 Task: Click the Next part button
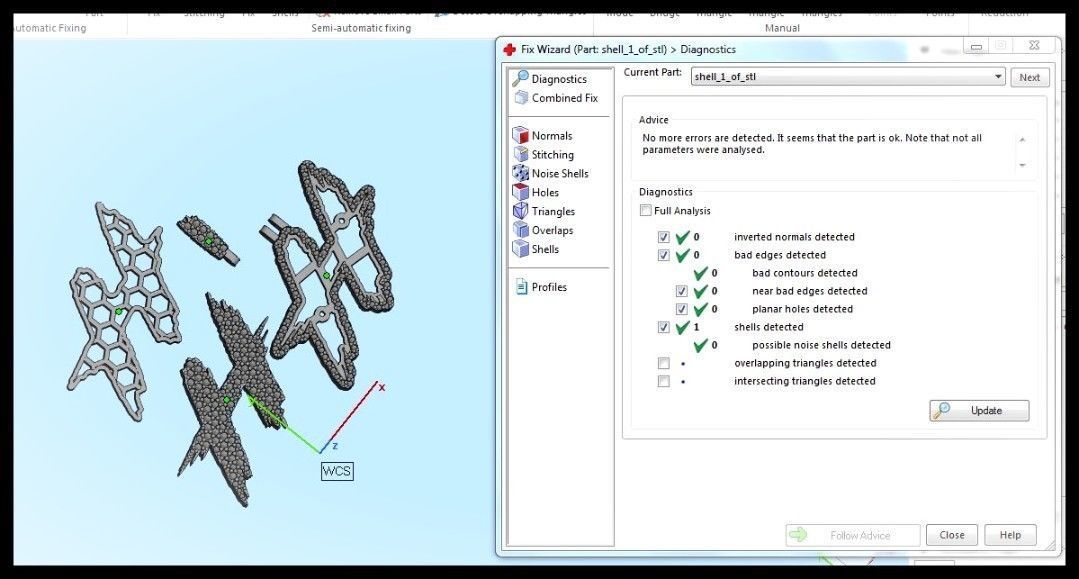(1029, 77)
